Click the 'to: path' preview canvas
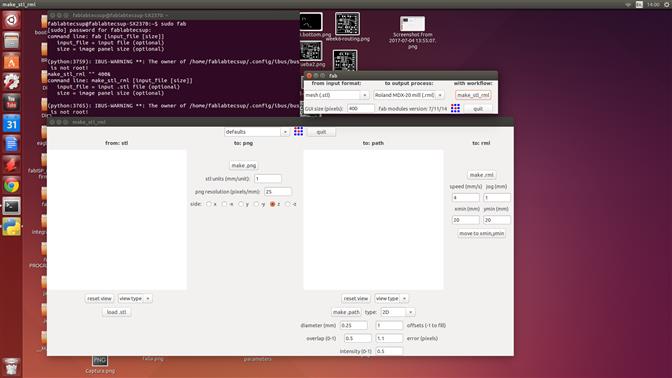Viewport: 672px width, 378px height. pos(373,219)
